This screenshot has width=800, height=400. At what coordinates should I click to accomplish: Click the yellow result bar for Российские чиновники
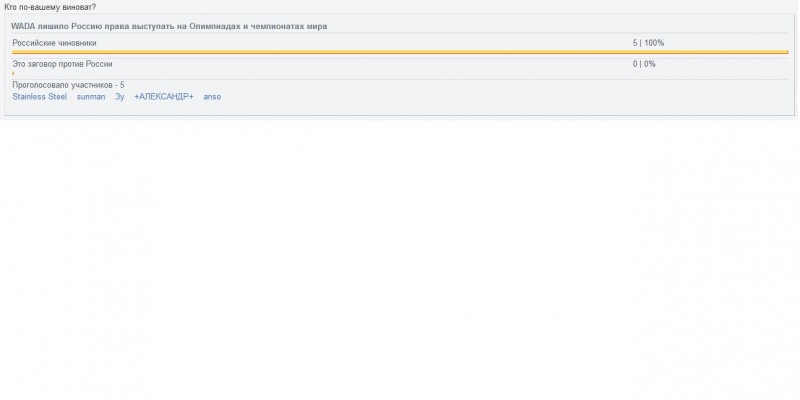pyautogui.click(x=400, y=52)
